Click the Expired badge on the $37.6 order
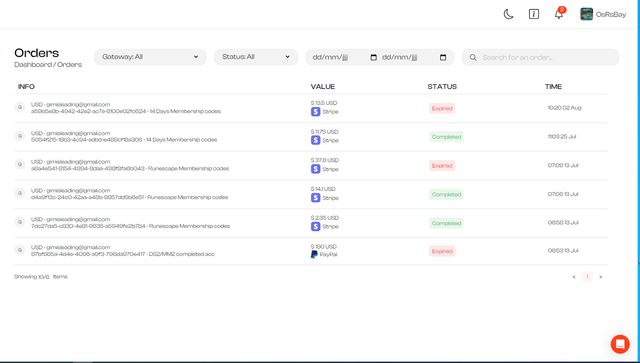The width and height of the screenshot is (640, 363). coord(442,165)
